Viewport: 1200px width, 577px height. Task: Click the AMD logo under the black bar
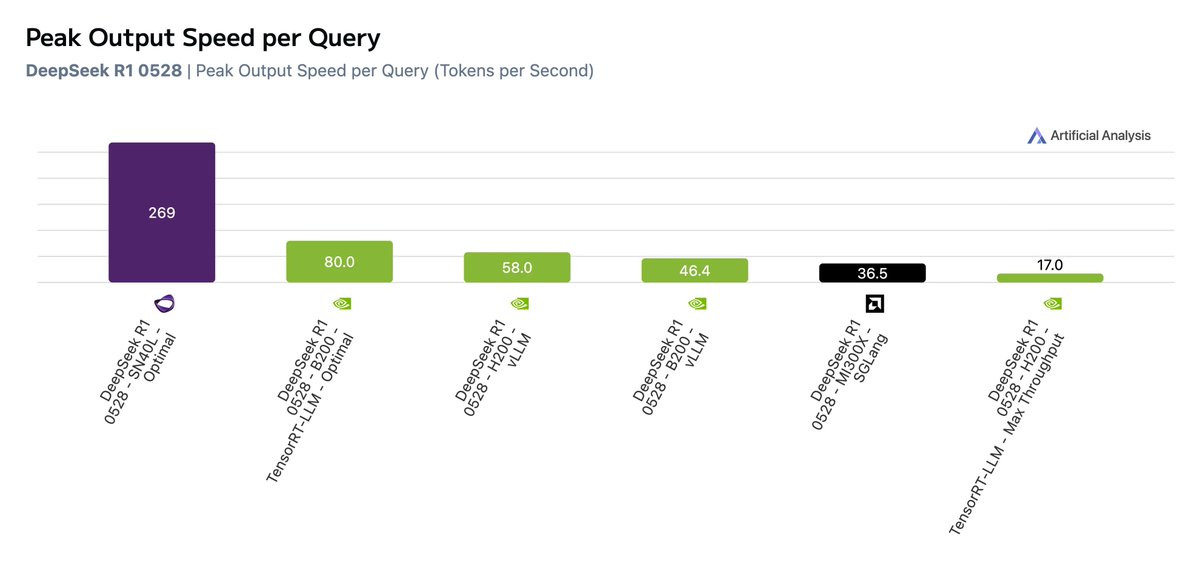tap(872, 304)
